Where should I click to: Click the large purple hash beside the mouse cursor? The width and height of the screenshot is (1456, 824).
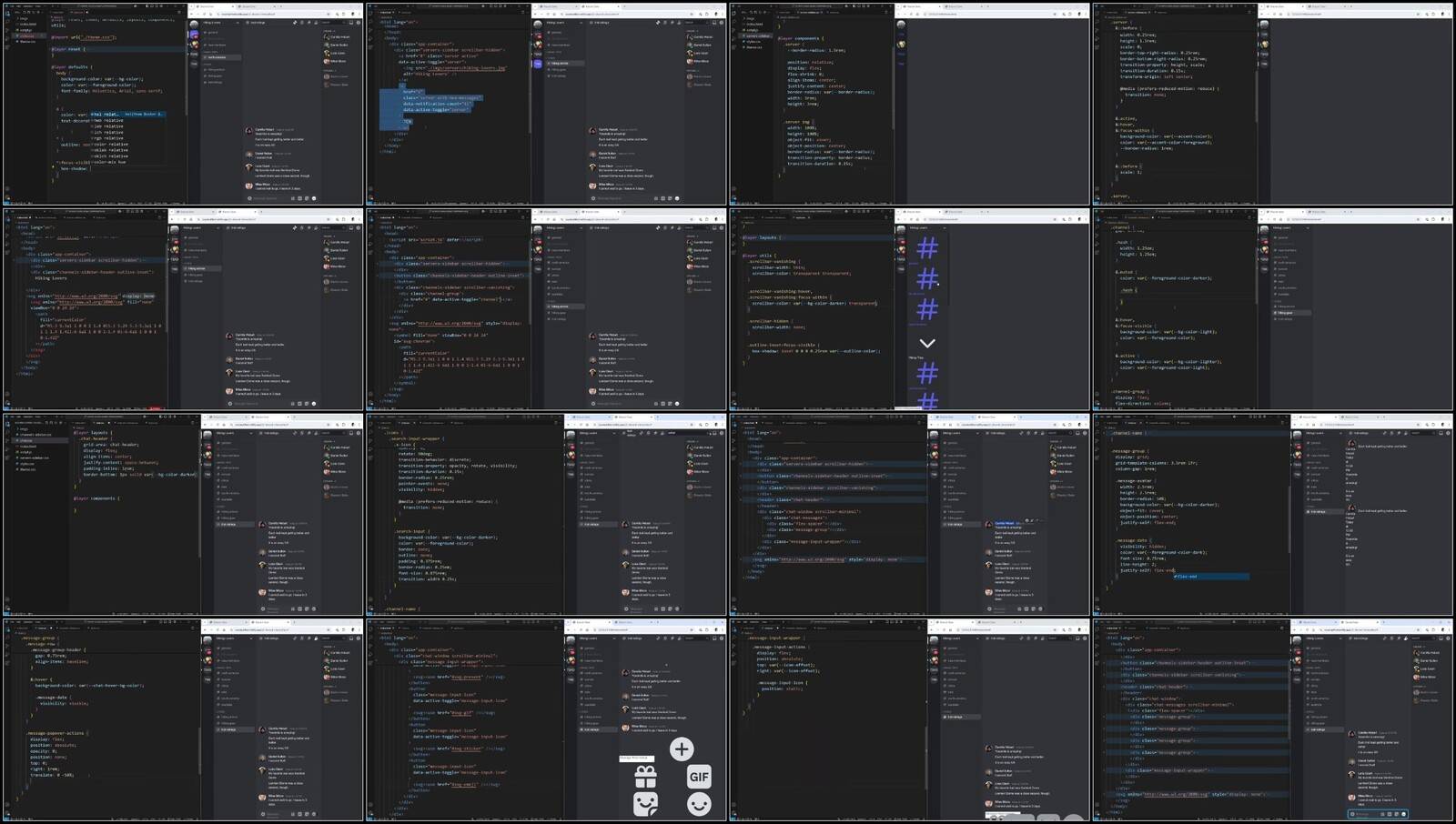pos(927,278)
